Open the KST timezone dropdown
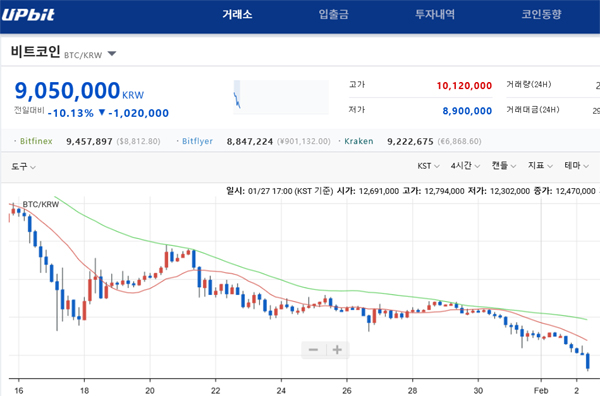Screen dimensions: 600x396 (x=428, y=166)
